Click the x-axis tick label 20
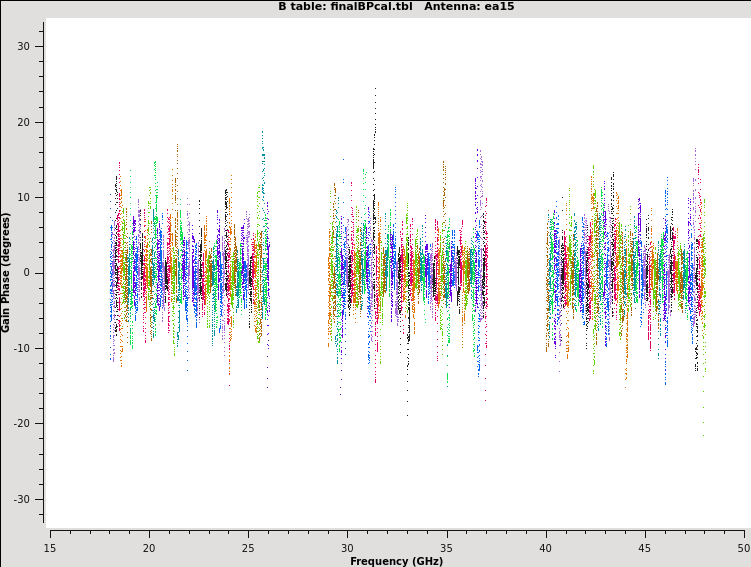The image size is (751, 567). tap(149, 547)
